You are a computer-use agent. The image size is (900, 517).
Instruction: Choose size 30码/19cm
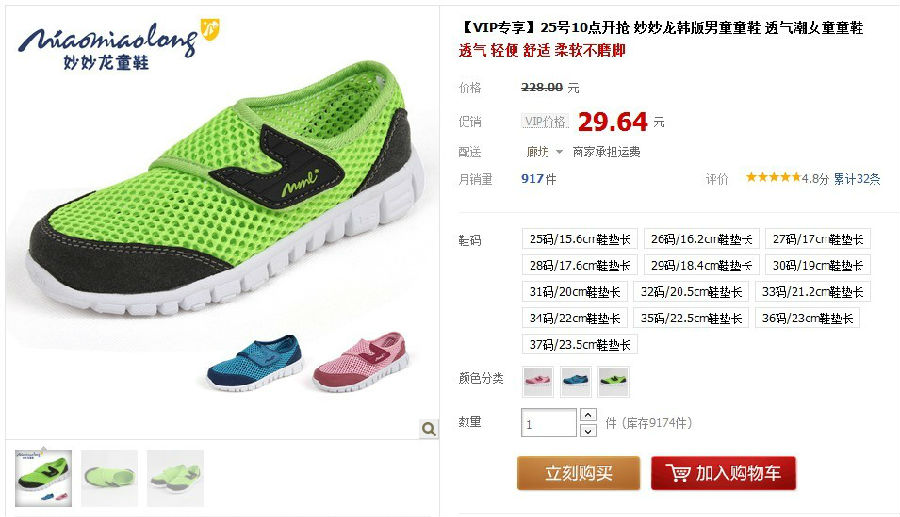click(x=817, y=265)
